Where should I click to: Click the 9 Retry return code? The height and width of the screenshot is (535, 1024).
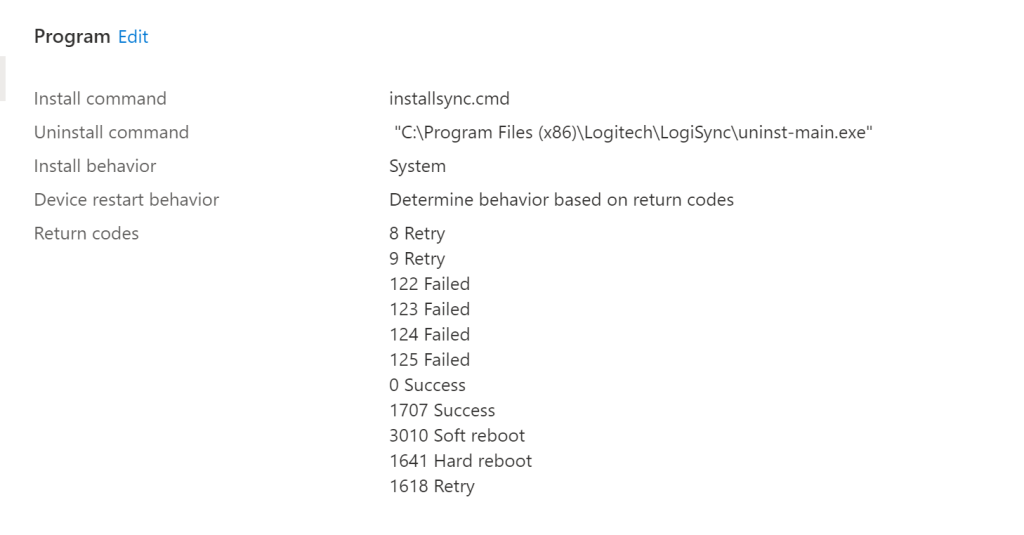coord(417,259)
